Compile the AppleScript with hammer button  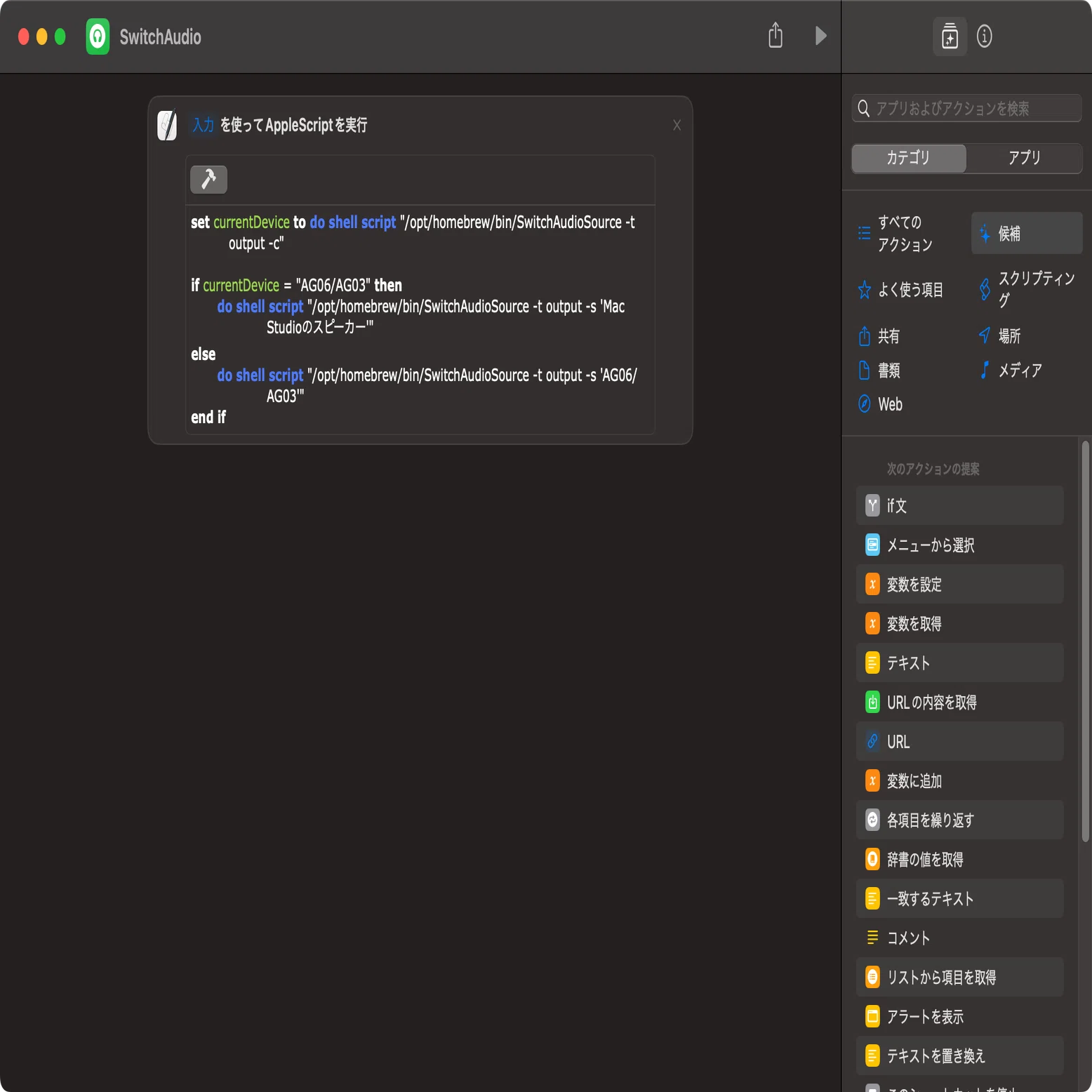point(208,180)
